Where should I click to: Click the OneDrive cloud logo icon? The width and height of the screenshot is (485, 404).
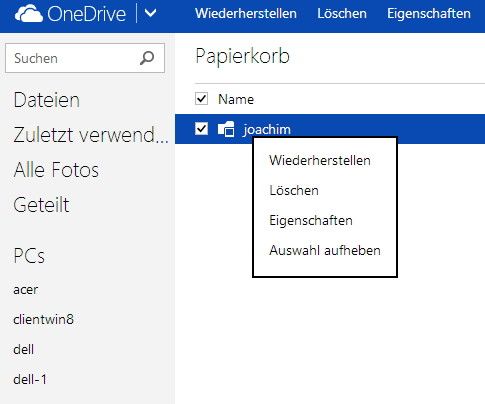[x=29, y=14]
